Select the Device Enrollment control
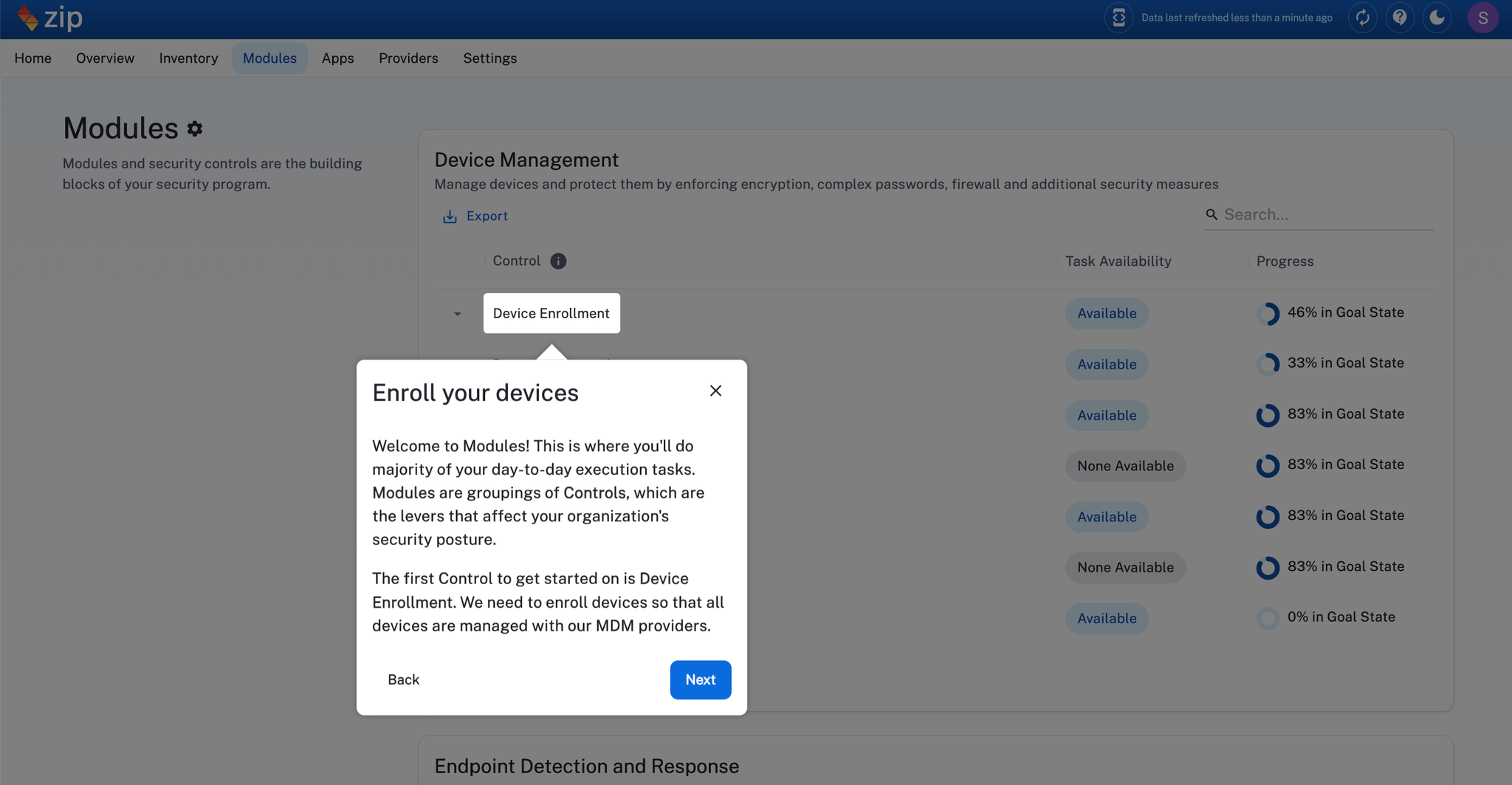This screenshot has width=1512, height=785. [x=551, y=314]
